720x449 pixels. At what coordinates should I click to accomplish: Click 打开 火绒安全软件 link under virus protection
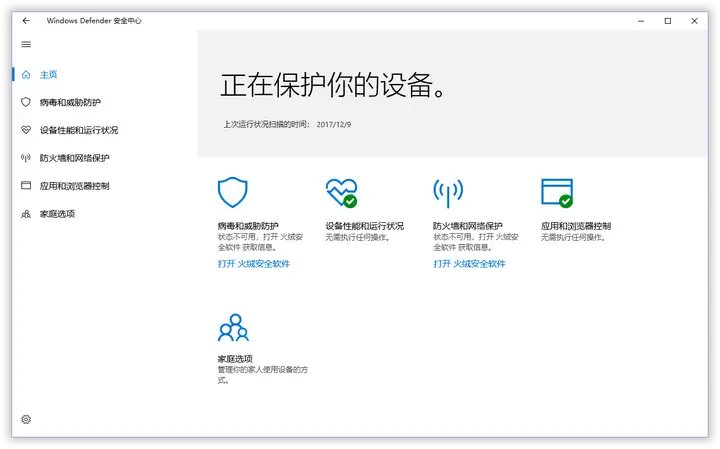(254, 264)
